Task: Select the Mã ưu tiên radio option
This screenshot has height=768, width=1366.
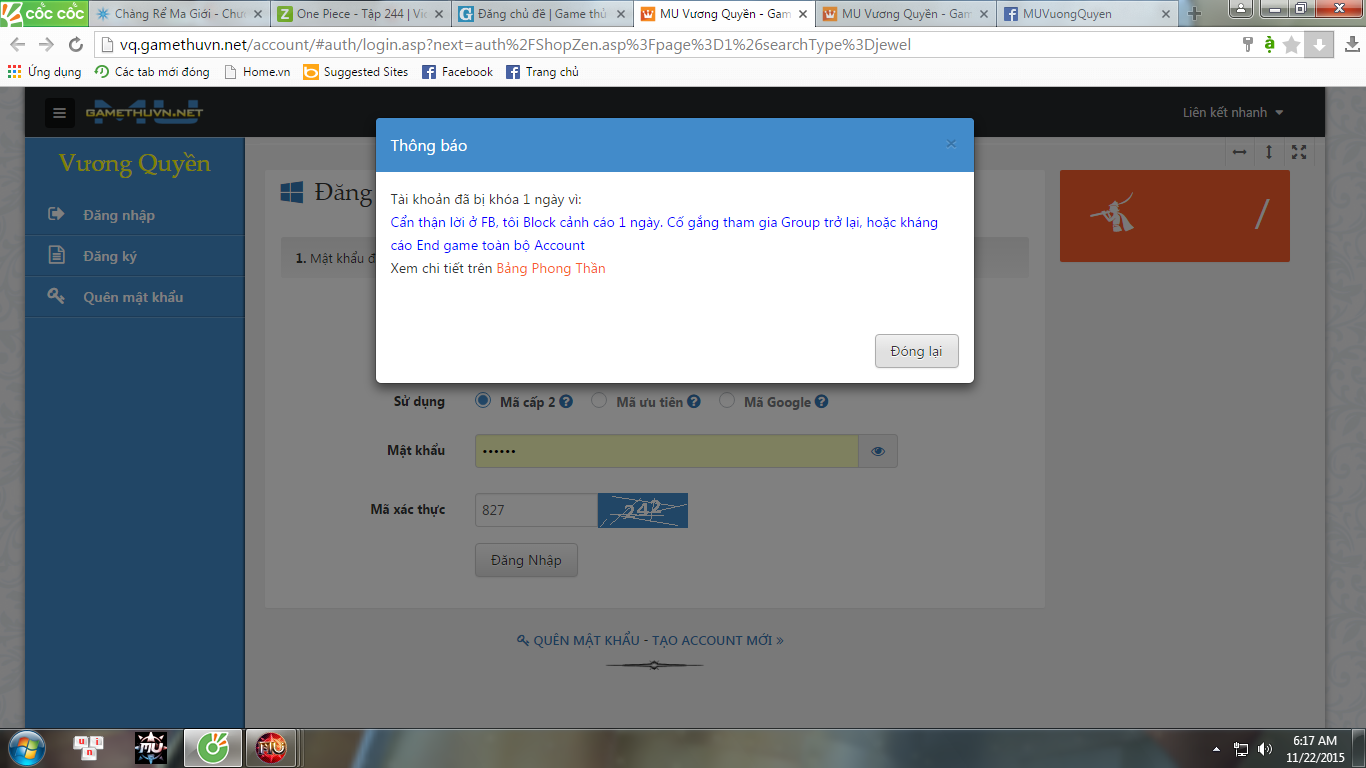Action: click(x=599, y=401)
